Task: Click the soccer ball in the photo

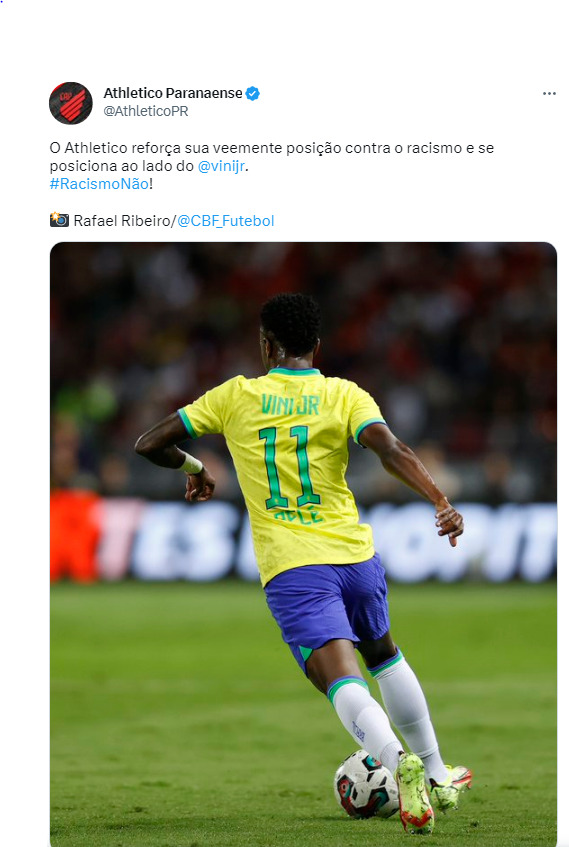Action: (366, 784)
